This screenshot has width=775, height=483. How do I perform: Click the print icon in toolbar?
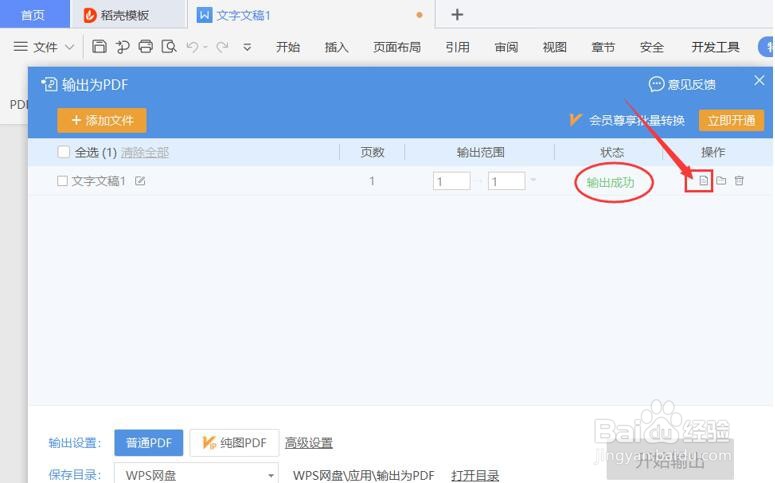click(x=146, y=46)
